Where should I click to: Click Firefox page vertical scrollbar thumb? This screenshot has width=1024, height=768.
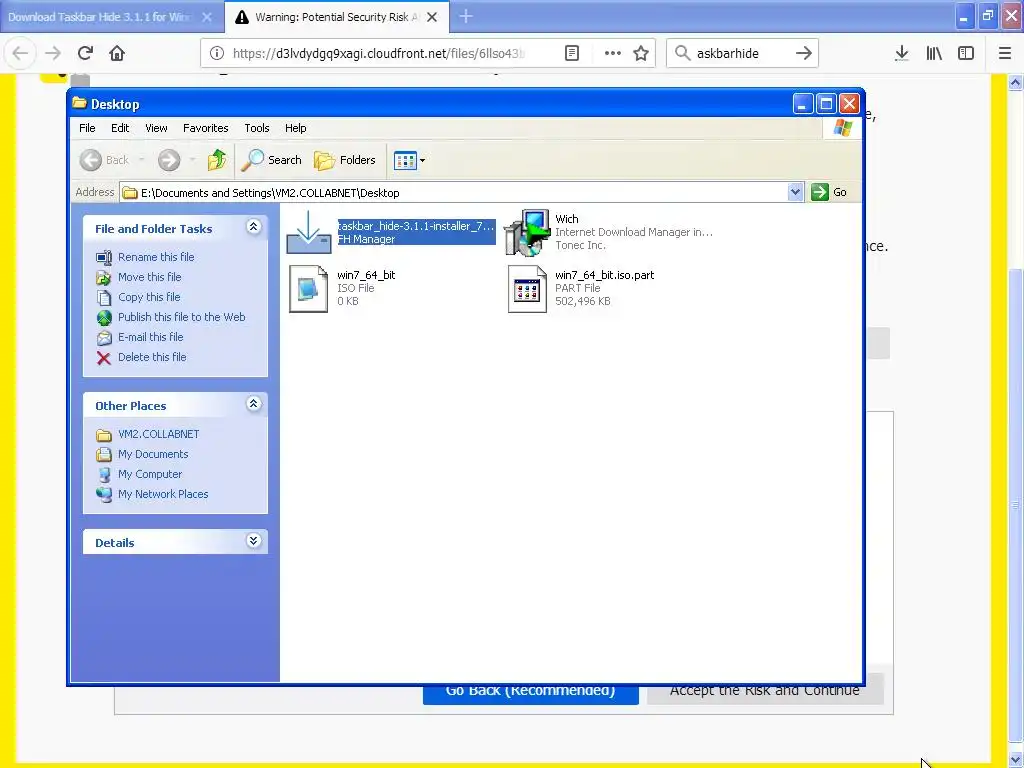1016,506
